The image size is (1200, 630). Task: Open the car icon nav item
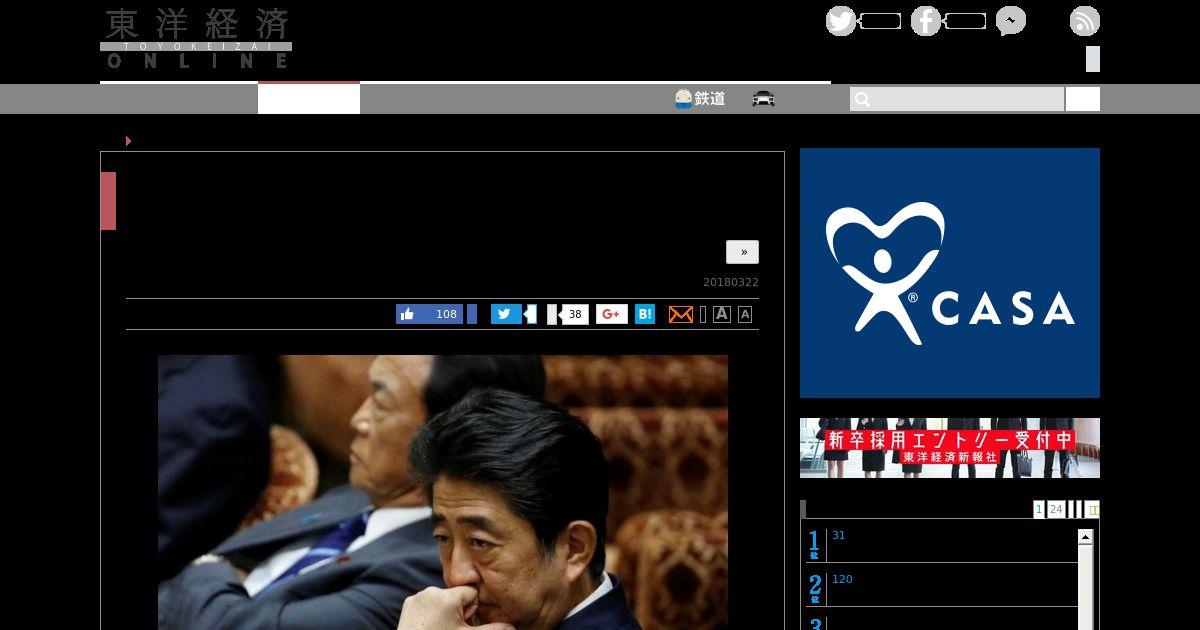click(764, 99)
